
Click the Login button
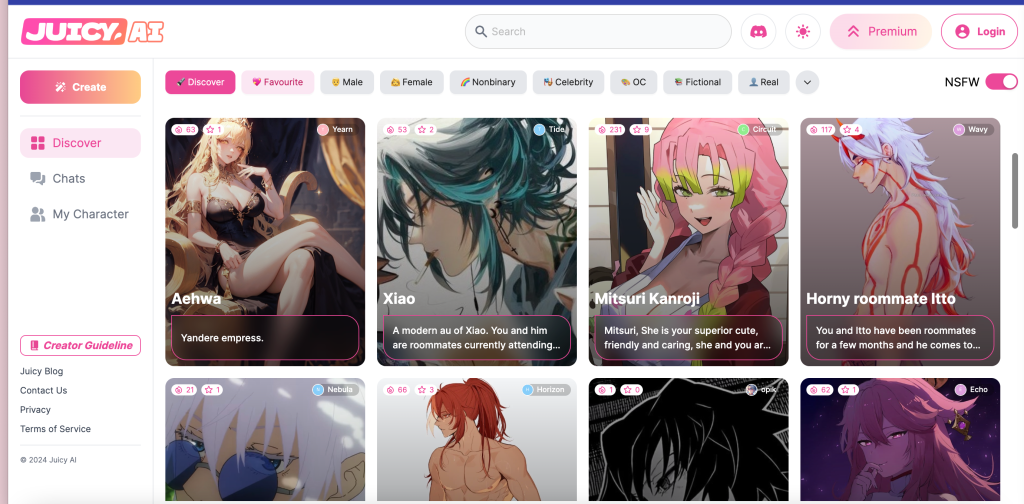pyautogui.click(x=979, y=32)
